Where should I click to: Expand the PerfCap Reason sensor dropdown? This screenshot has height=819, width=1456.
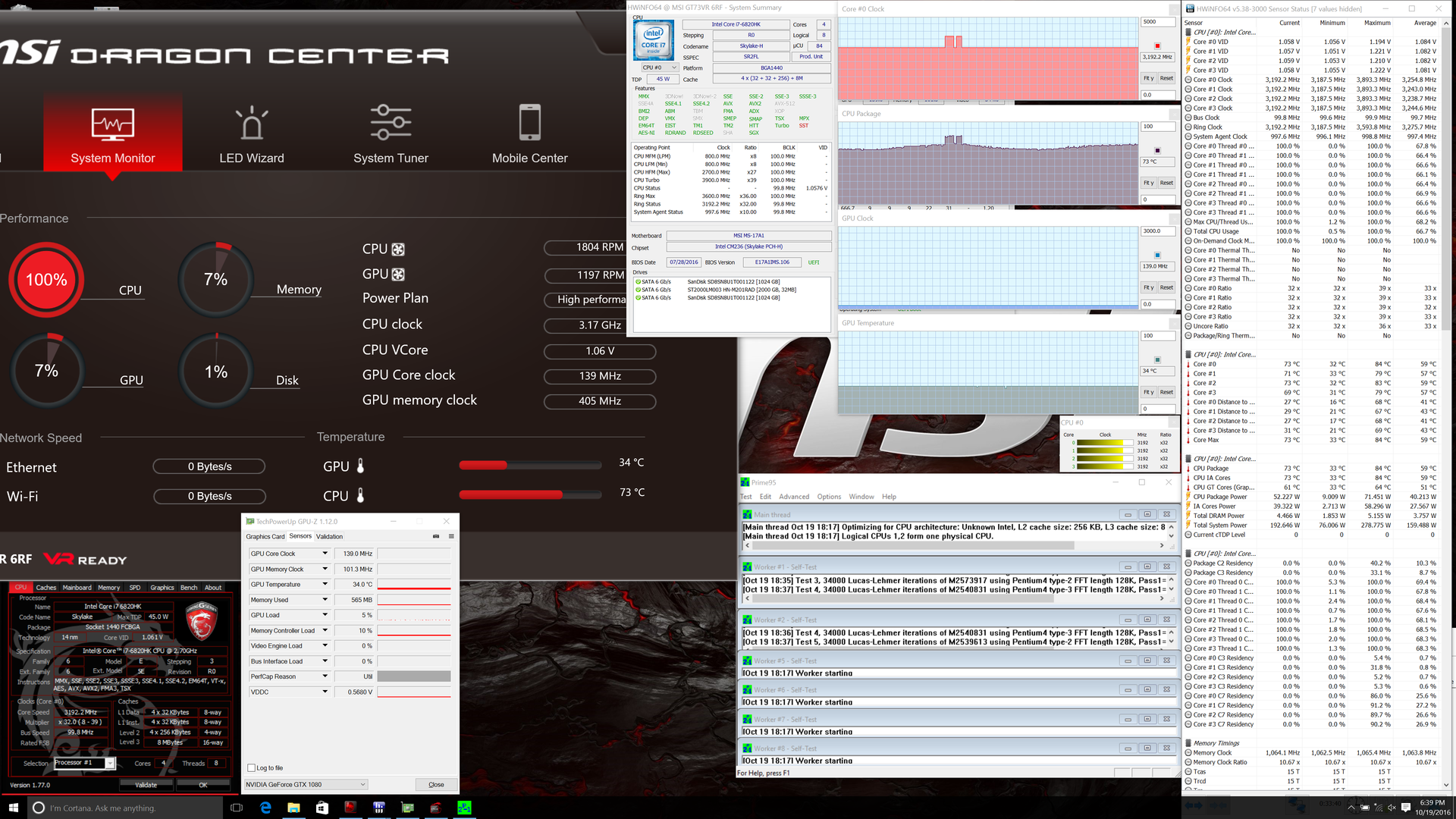click(x=325, y=676)
